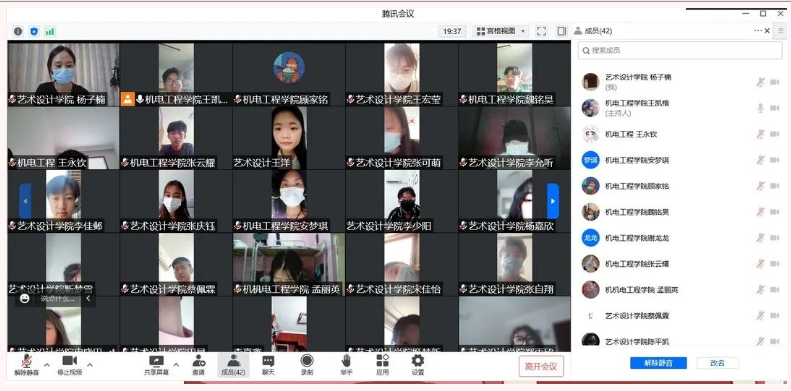Start recording with the record icon

pyautogui.click(x=307, y=360)
